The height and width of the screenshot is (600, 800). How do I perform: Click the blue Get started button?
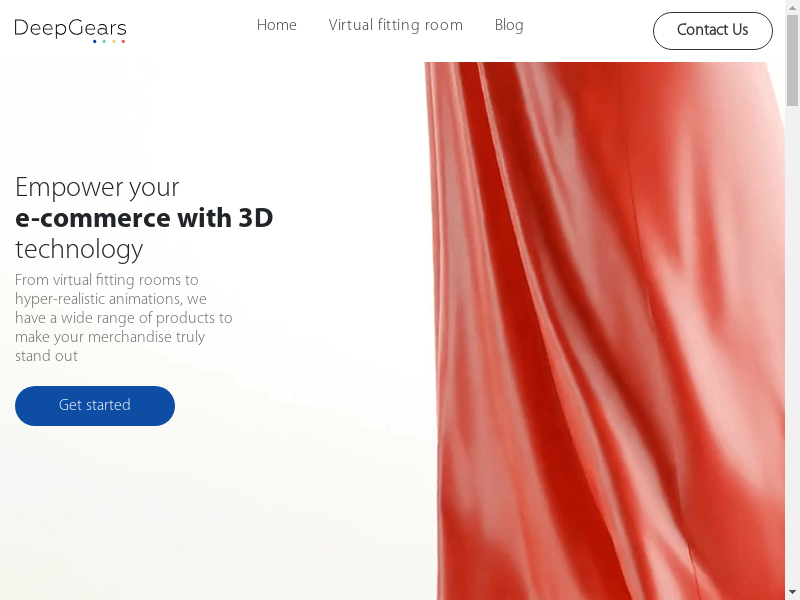pos(95,406)
